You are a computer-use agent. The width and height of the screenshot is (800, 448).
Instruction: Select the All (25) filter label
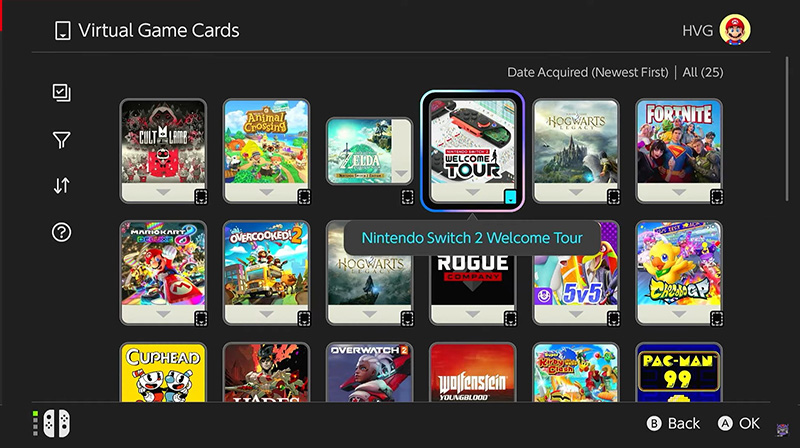pos(703,72)
